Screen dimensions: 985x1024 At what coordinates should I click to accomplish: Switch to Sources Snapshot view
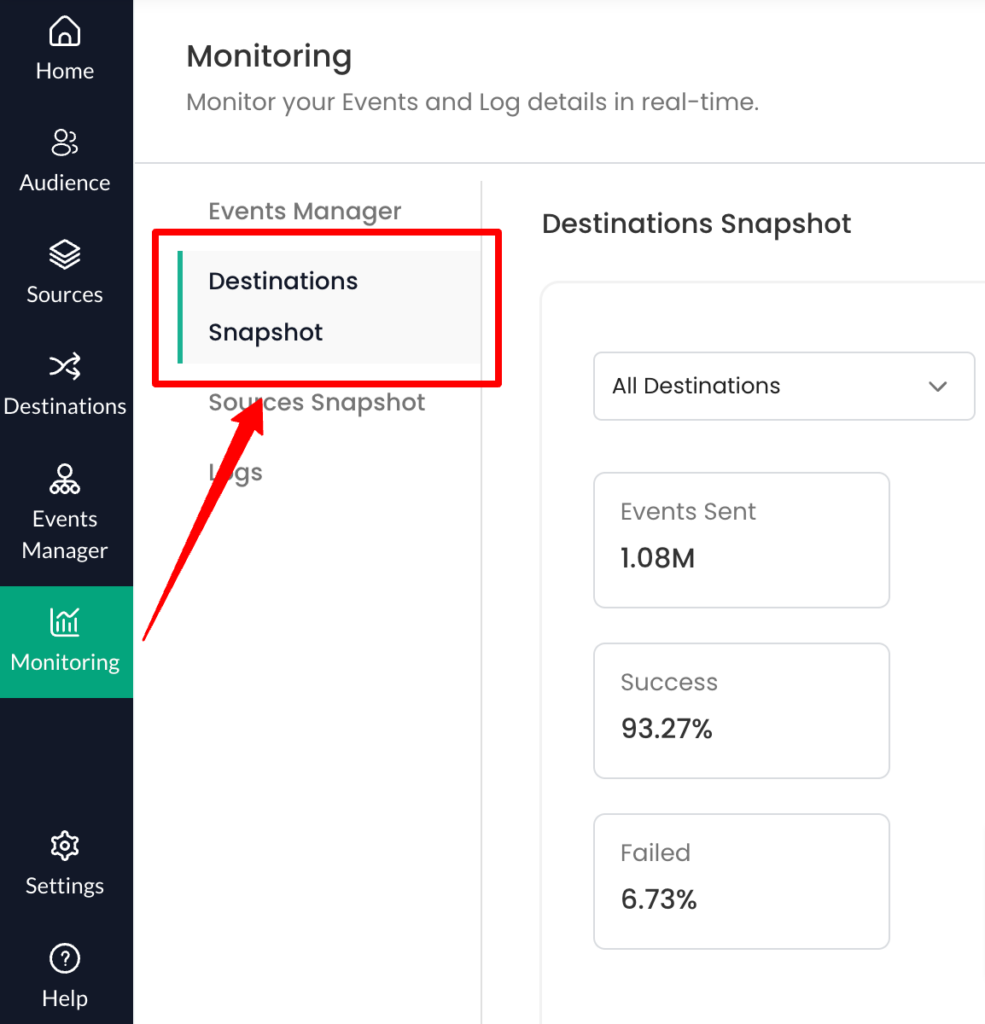tap(317, 402)
